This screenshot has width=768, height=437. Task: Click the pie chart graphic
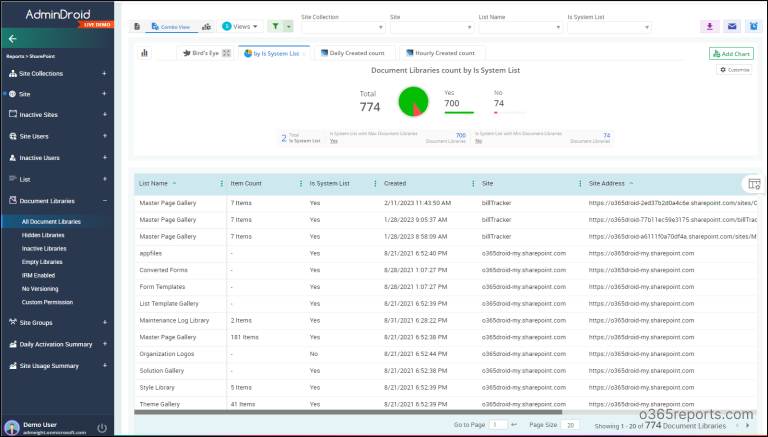(413, 101)
